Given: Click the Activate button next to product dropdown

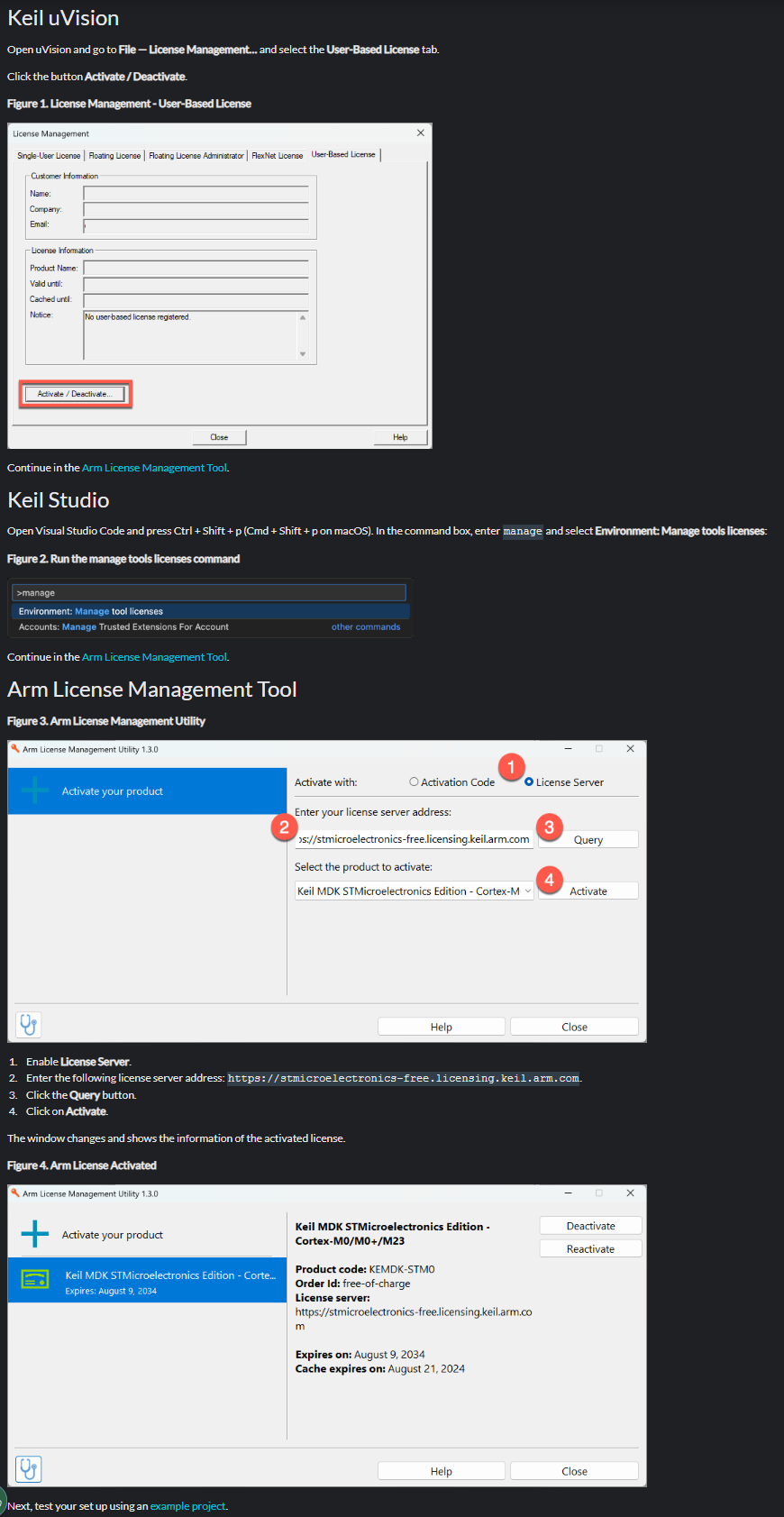Looking at the screenshot, I should pos(588,891).
